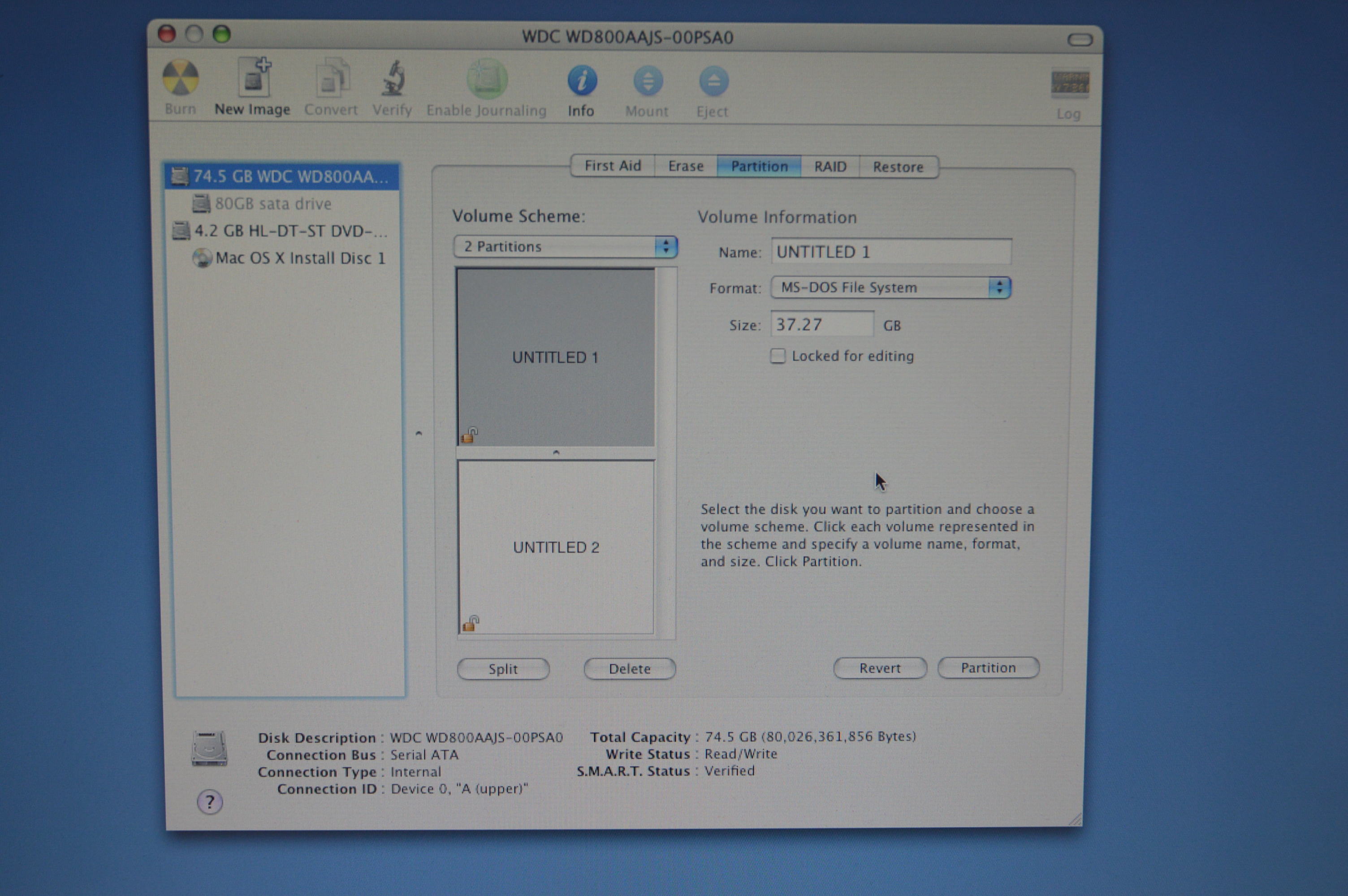This screenshot has height=896, width=1348.
Task: Click Disk Description value WDC WD800AAJS-00PSA0
Action: tap(476, 738)
